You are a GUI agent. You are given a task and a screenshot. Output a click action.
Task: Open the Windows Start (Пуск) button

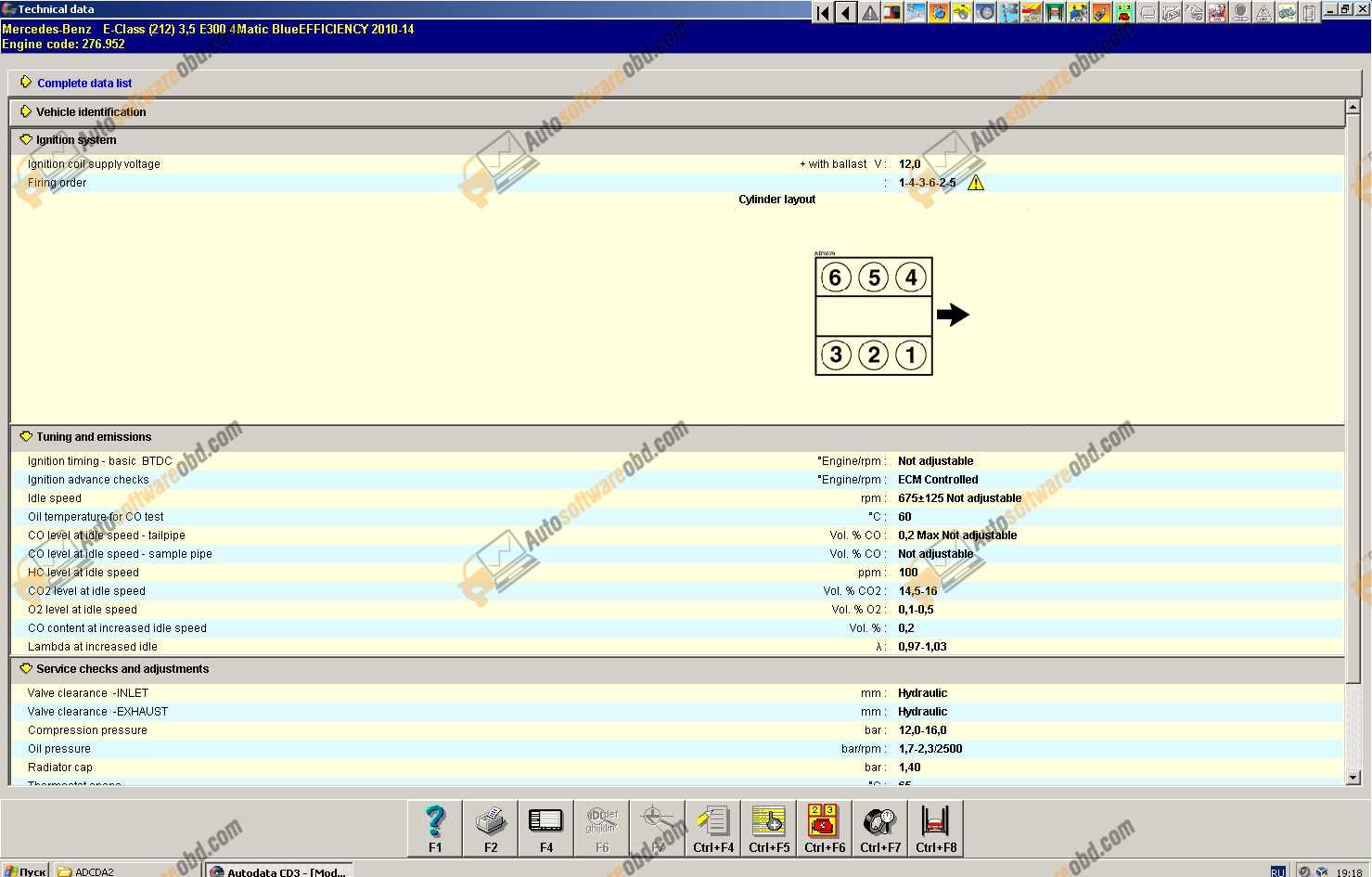25,871
